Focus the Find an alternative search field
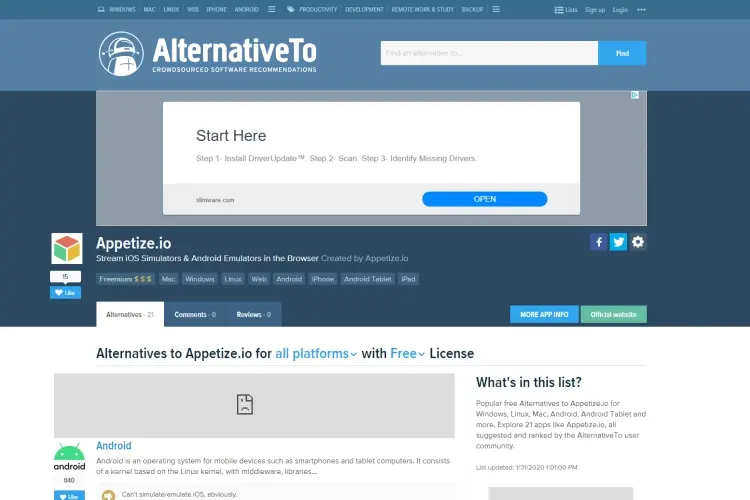Image resolution: width=750 pixels, height=500 pixels. pyautogui.click(x=489, y=53)
